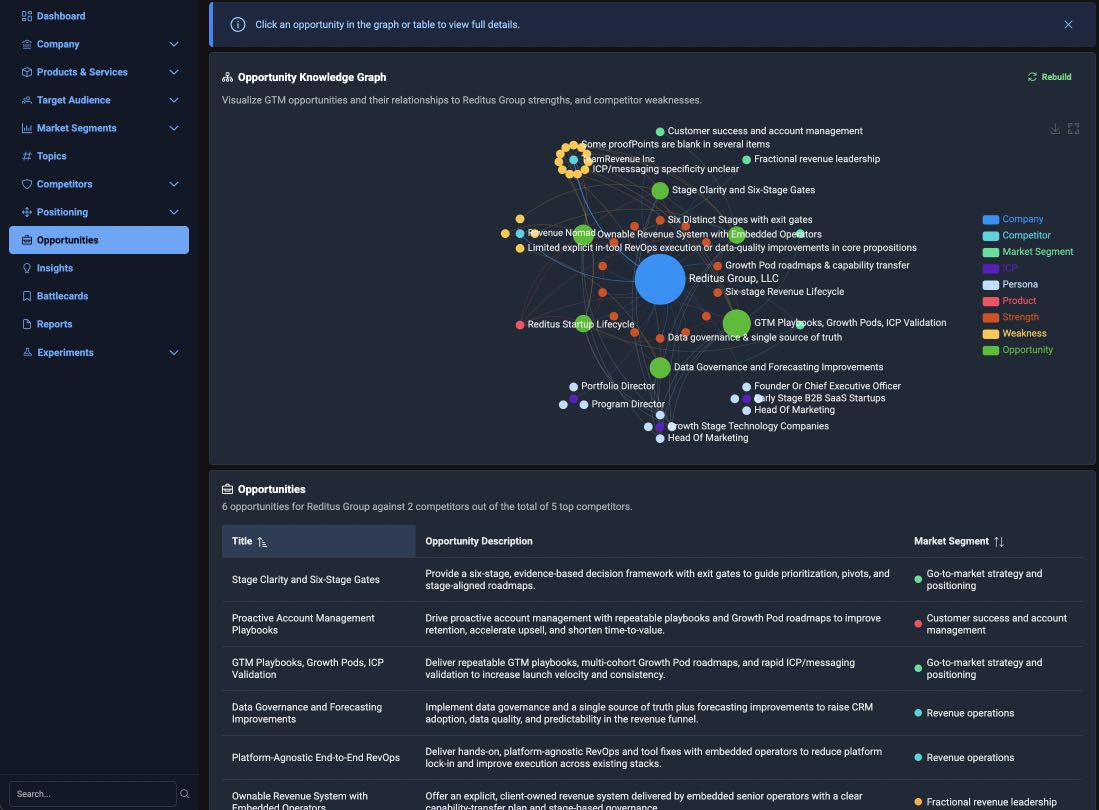This screenshot has width=1099, height=810.
Task: Select the Opportunities menu item
Action: pyautogui.click(x=99, y=240)
